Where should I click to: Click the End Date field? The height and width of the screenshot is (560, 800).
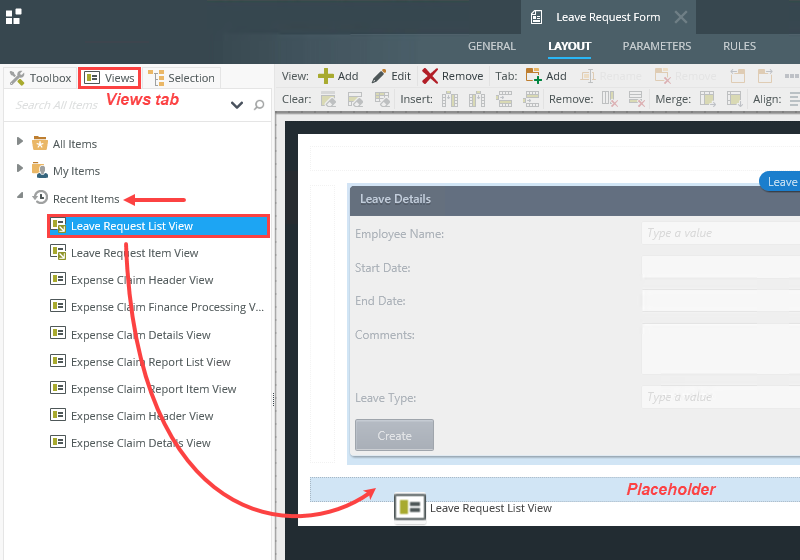pyautogui.click(x=720, y=301)
